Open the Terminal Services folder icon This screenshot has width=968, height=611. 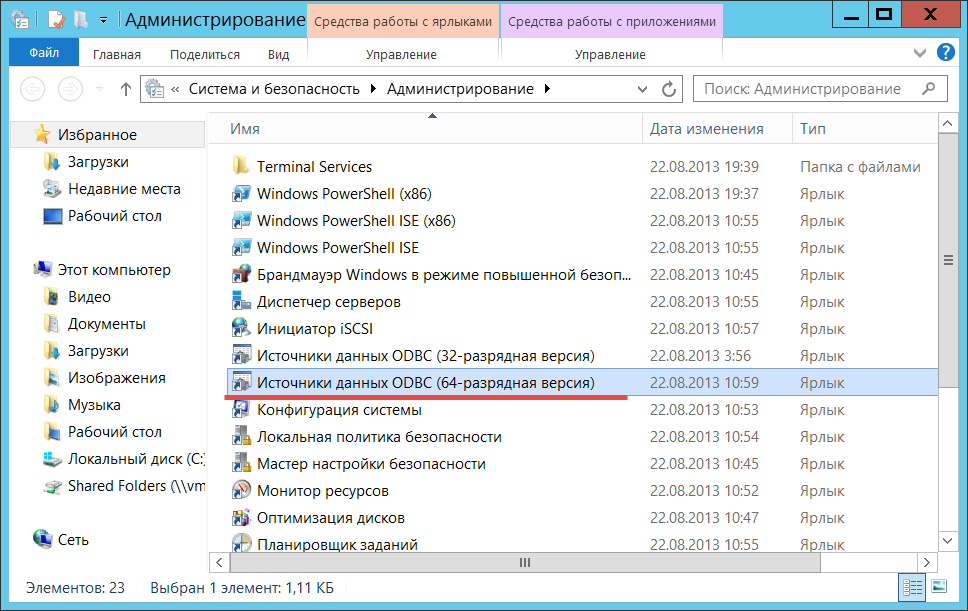point(241,167)
